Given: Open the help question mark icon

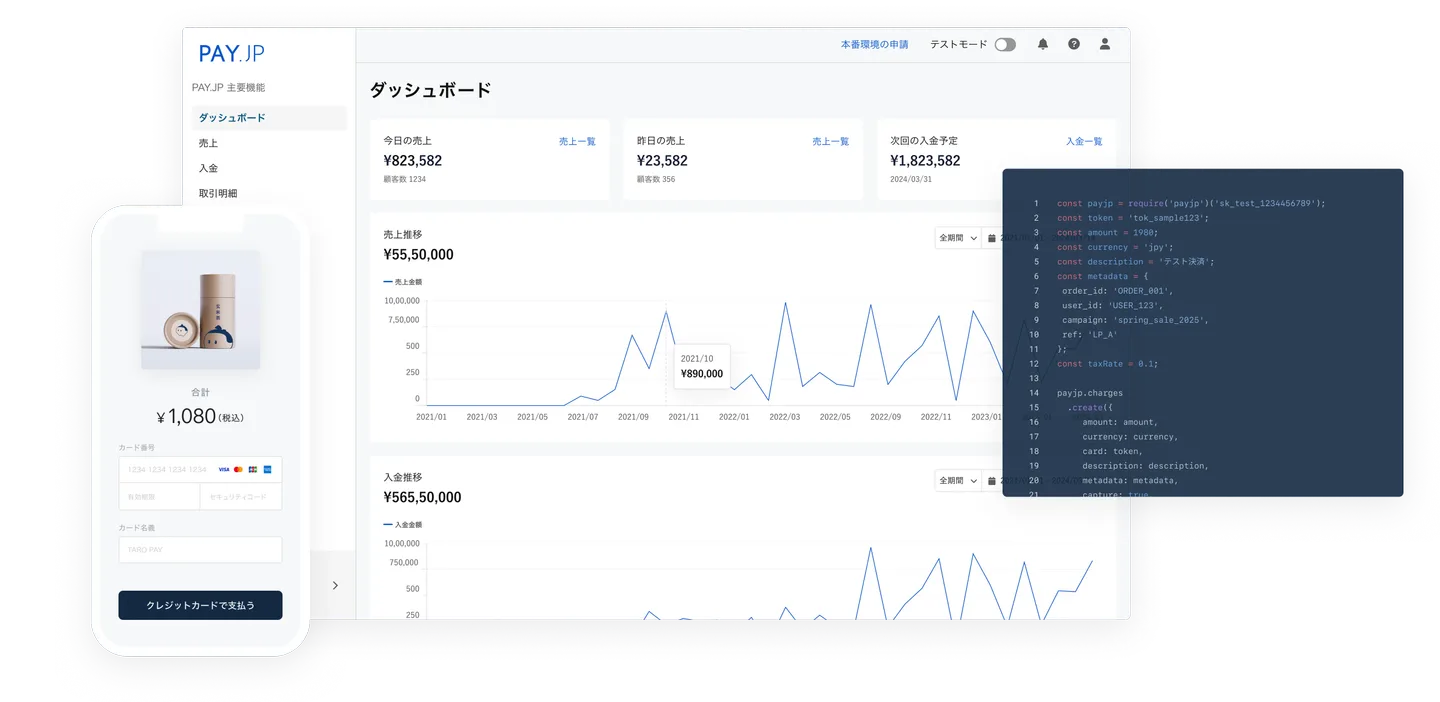Looking at the screenshot, I should tap(1074, 44).
